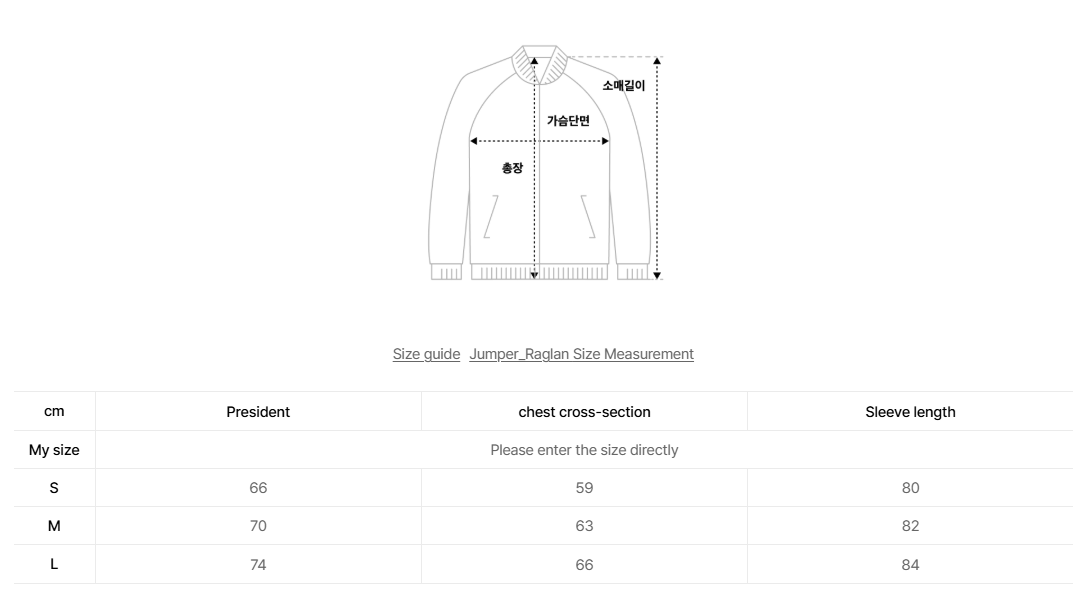Click the size S sleeve length value 80
Screen dimensions: 1076x595
click(x=910, y=488)
